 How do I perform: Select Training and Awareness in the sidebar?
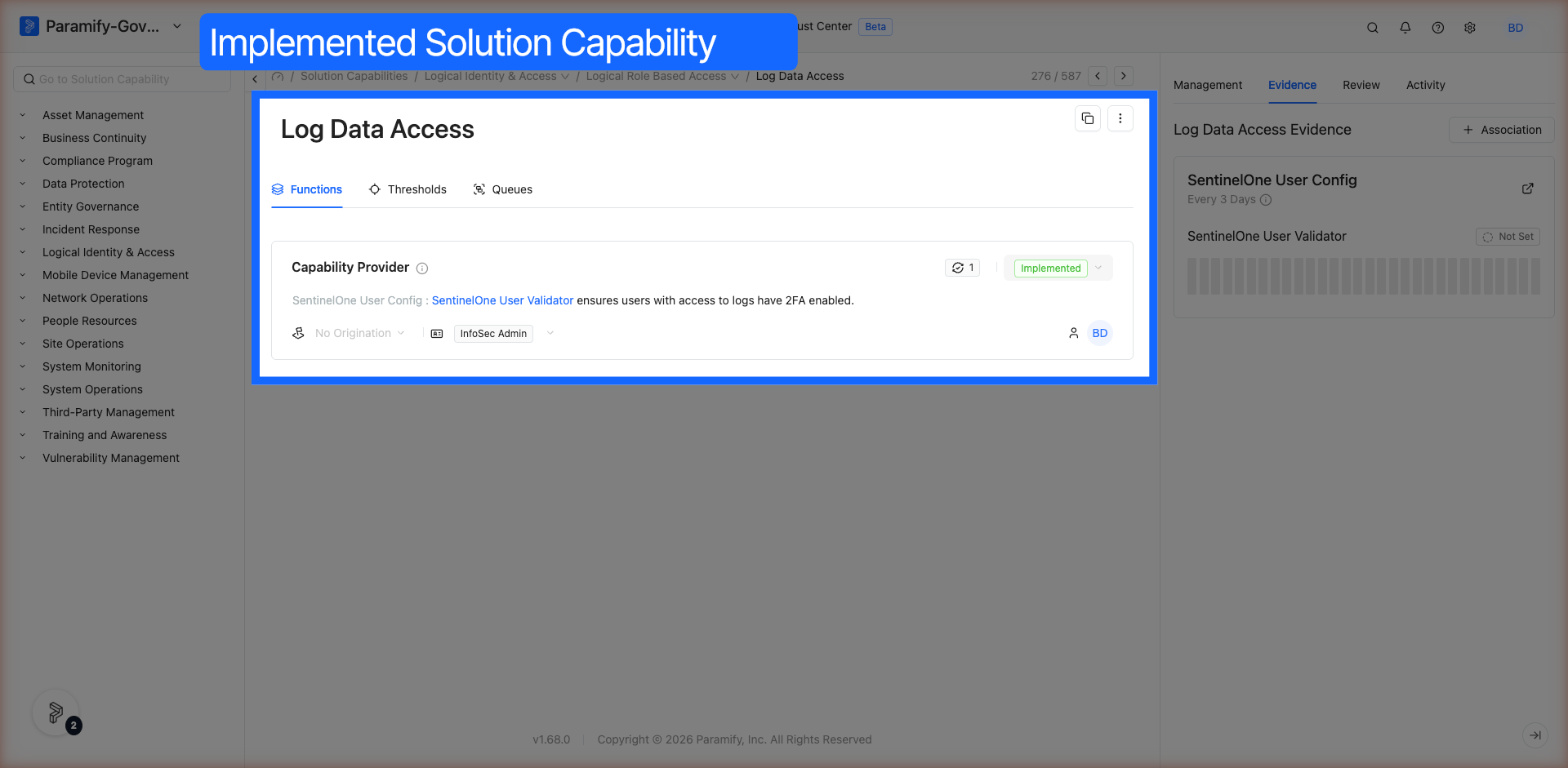tap(105, 435)
